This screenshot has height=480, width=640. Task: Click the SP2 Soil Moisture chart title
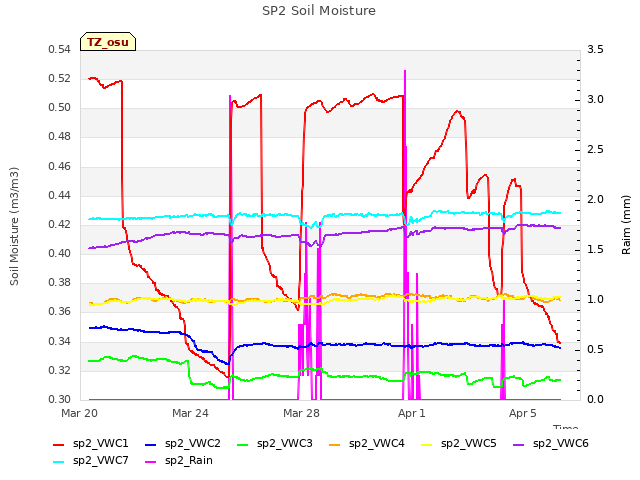tap(319, 11)
